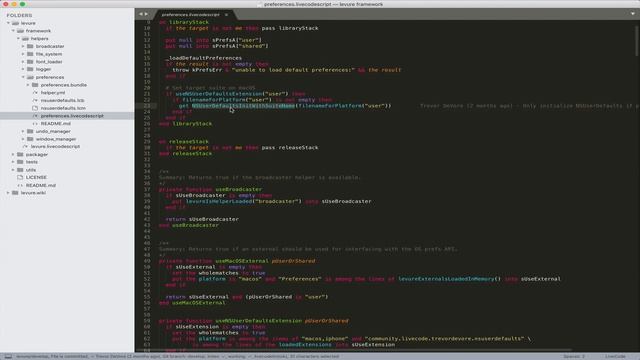Click the utils folder icon

click(x=20, y=170)
